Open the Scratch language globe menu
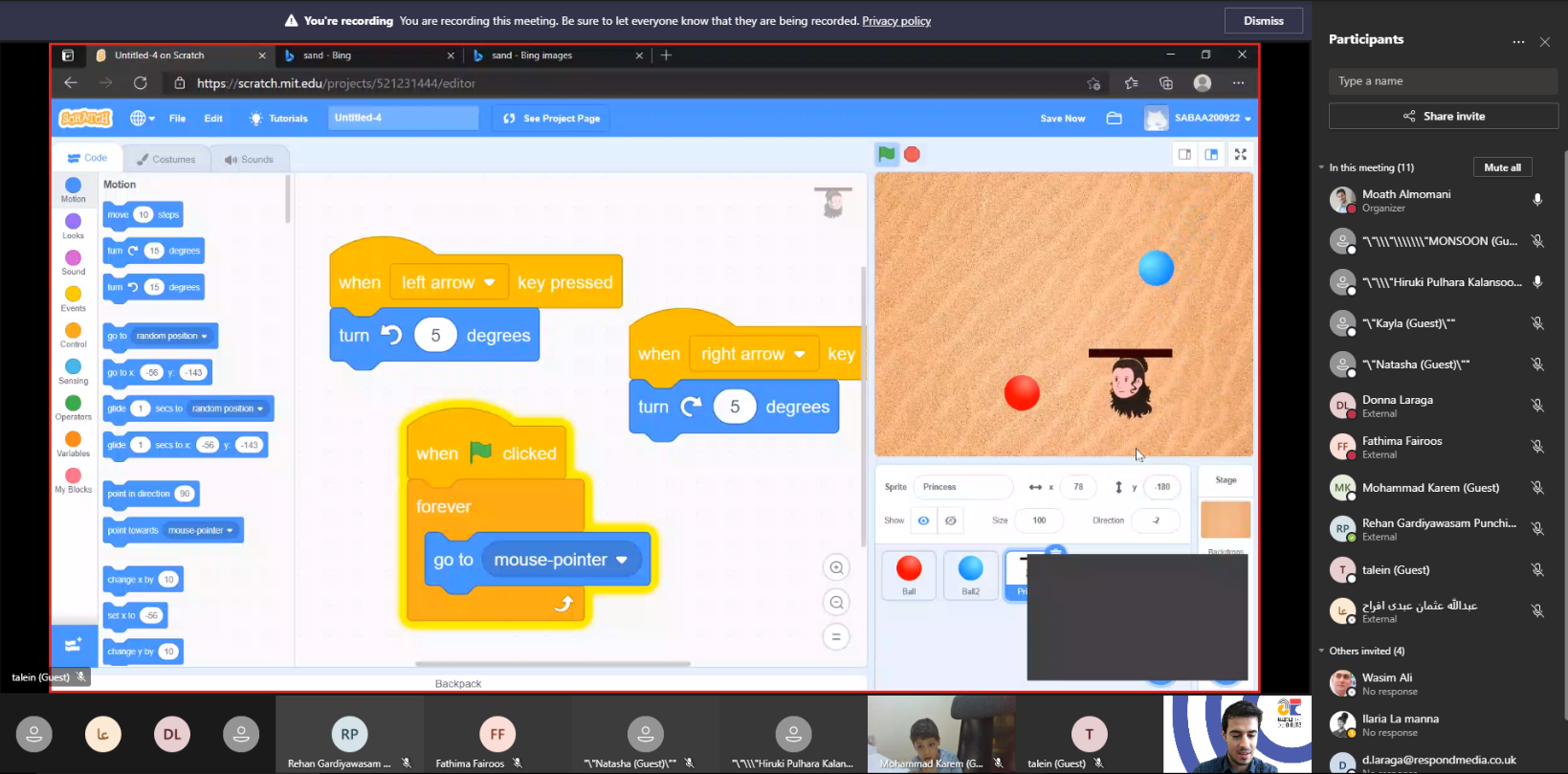 (x=143, y=118)
